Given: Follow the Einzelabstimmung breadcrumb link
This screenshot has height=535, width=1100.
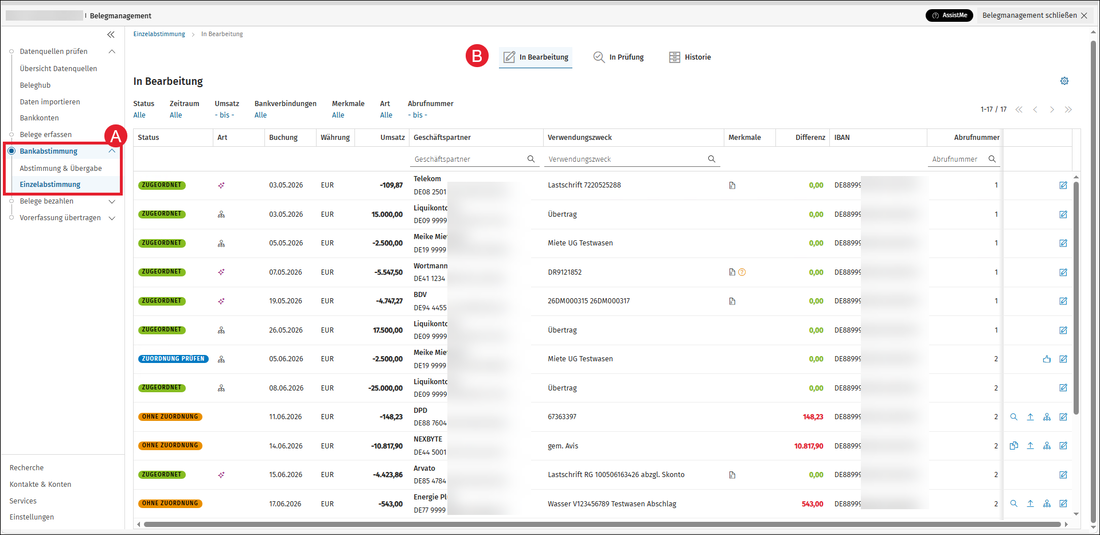Looking at the screenshot, I should [x=159, y=34].
